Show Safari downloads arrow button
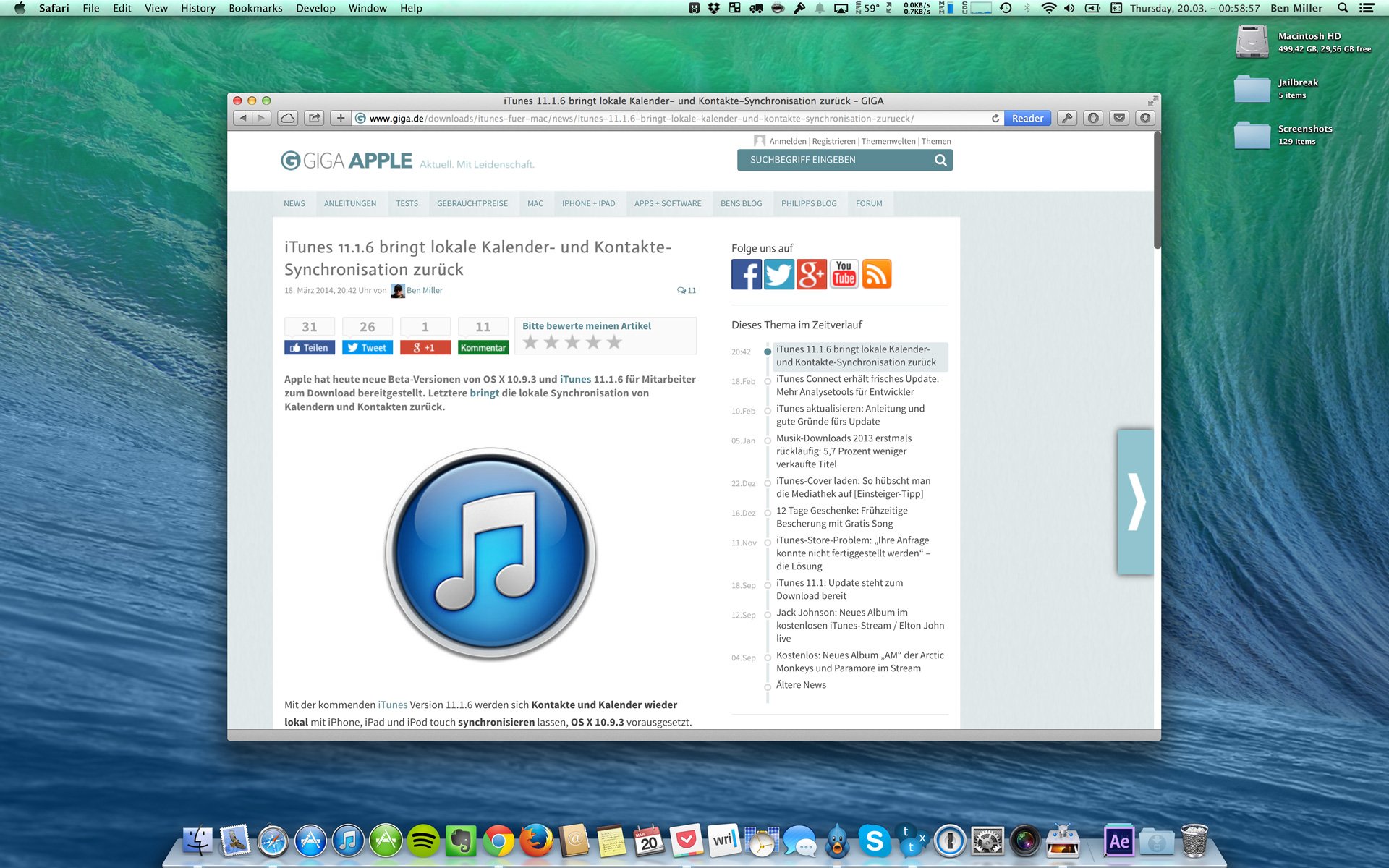Image resolution: width=1389 pixels, height=868 pixels. click(x=1145, y=118)
